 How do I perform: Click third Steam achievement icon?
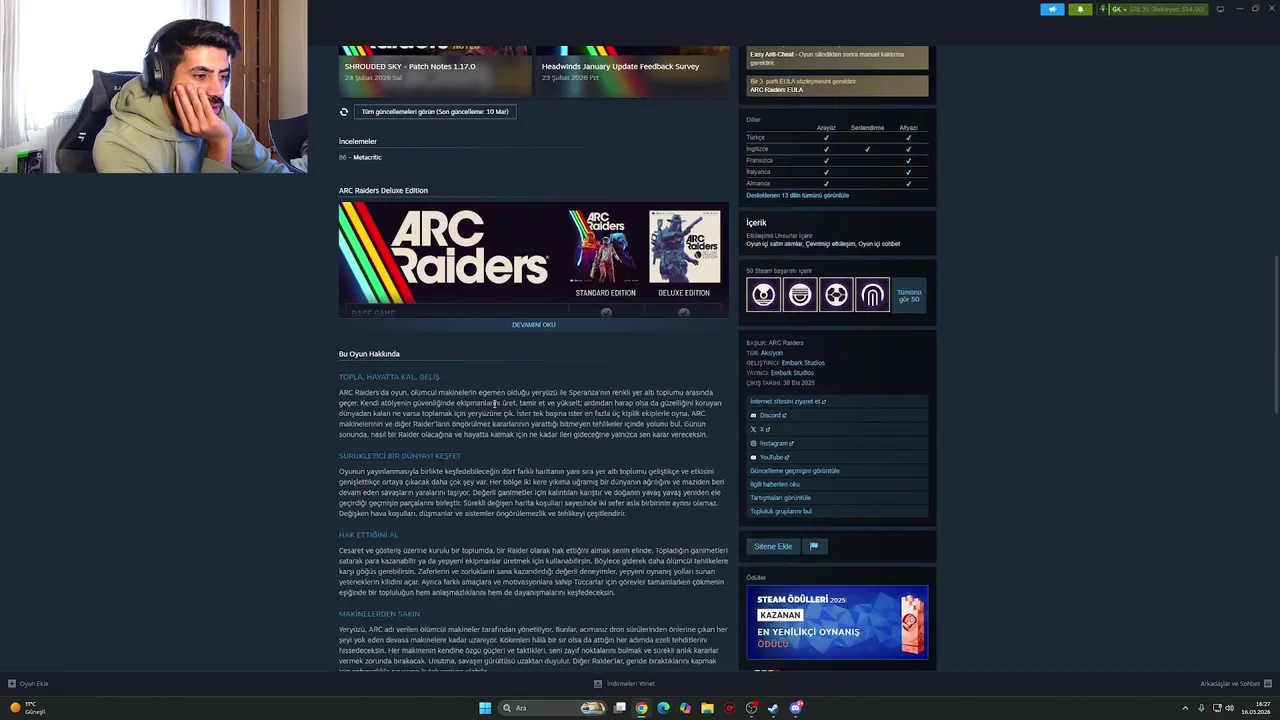click(836, 295)
